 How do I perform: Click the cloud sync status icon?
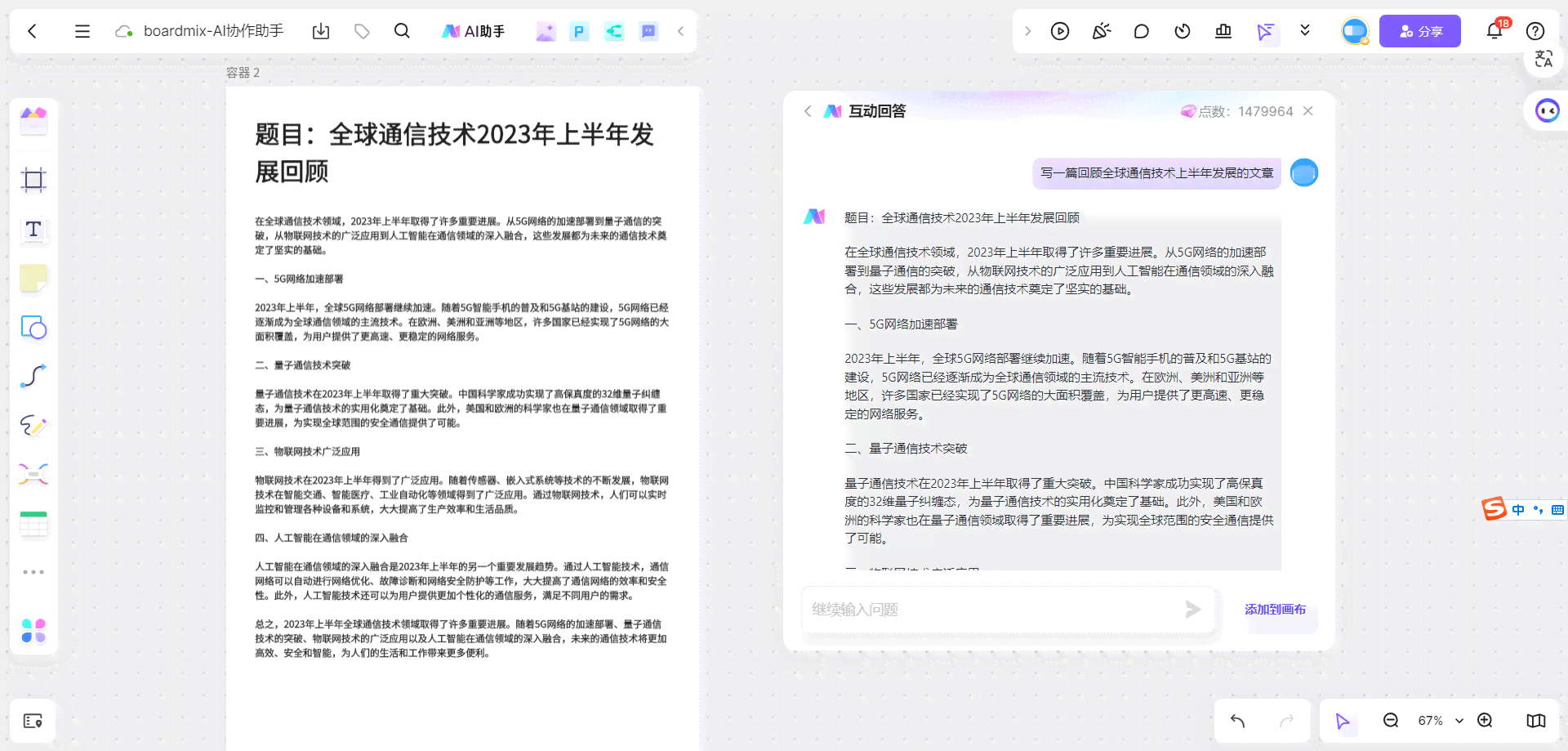coord(124,31)
